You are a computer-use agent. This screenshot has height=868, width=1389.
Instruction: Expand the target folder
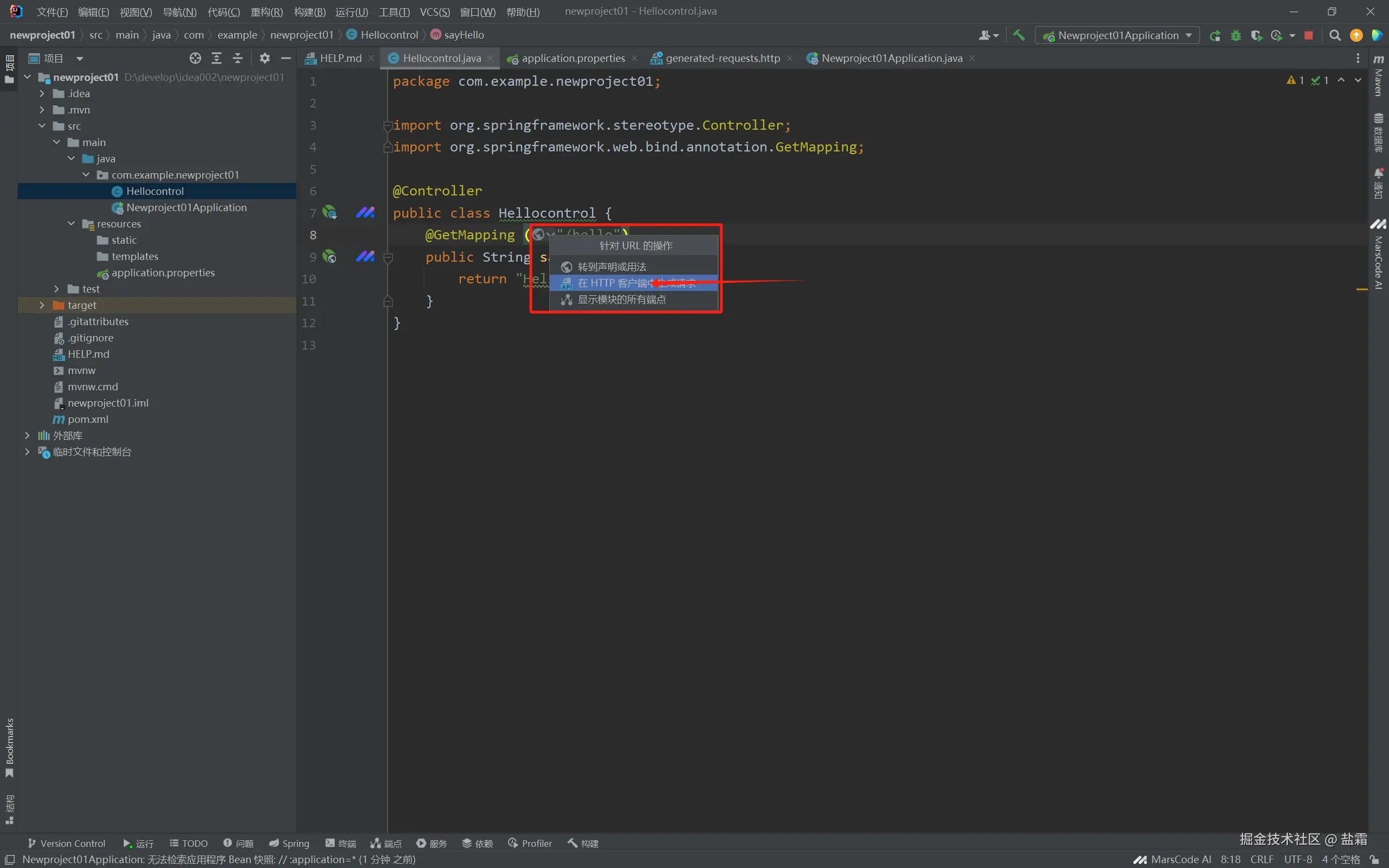pyautogui.click(x=42, y=306)
